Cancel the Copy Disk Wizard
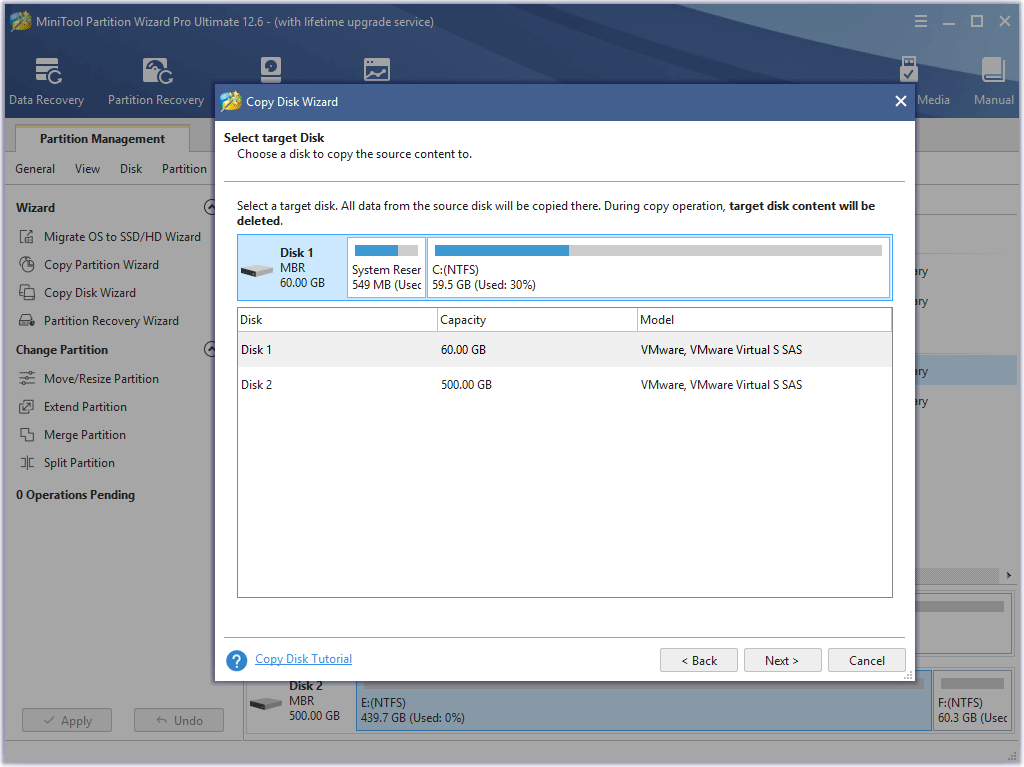The image size is (1024, 767). (x=867, y=661)
